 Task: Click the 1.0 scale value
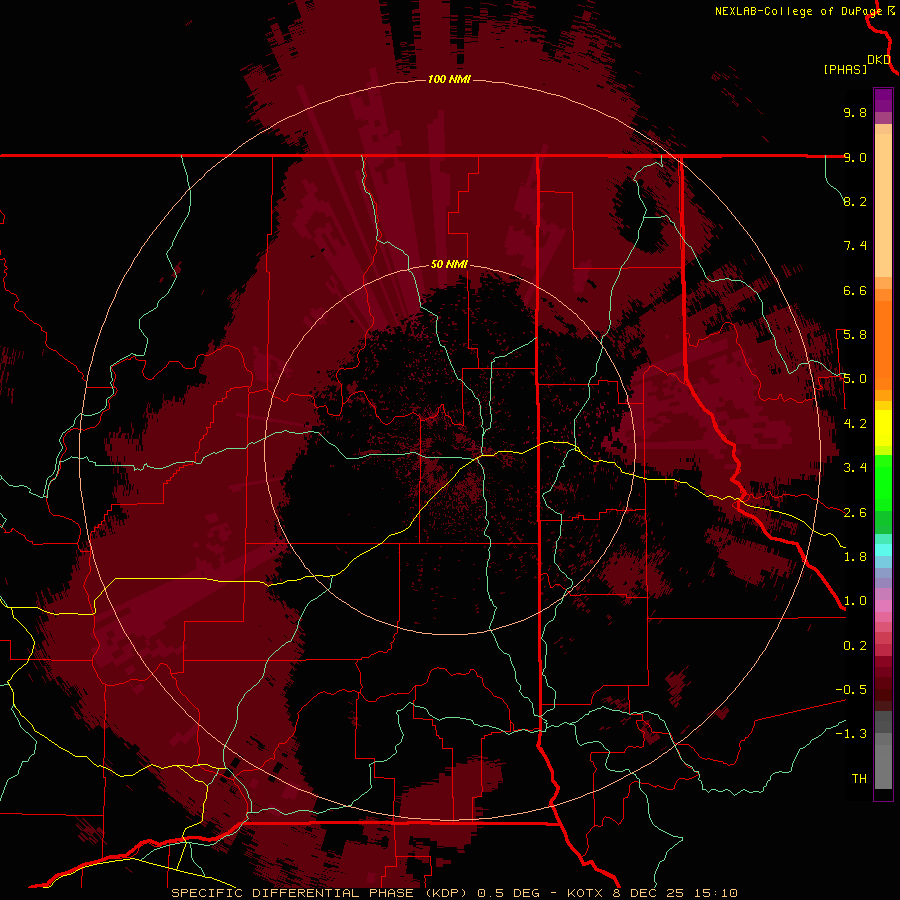click(855, 601)
